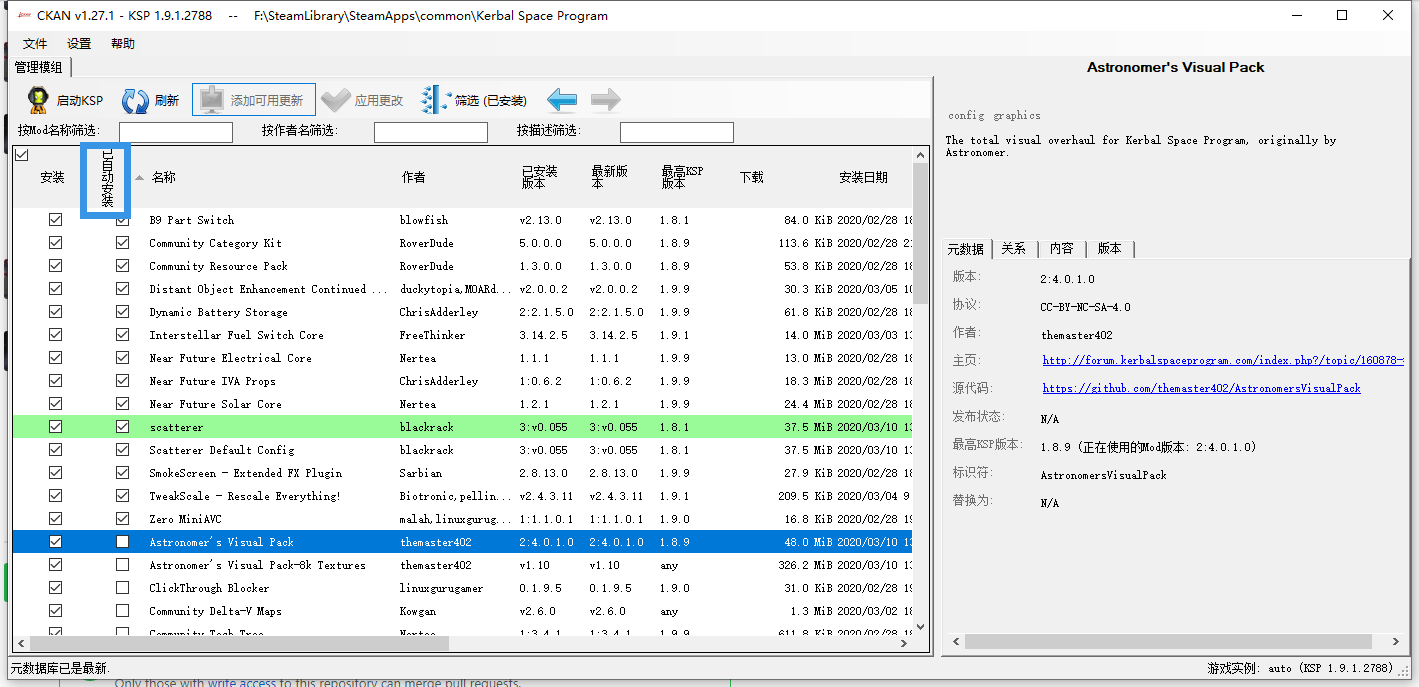The height and width of the screenshot is (687, 1419).
Task: Open the forum.kerbalspaceprogram.com homepage link
Action: (x=1222, y=360)
